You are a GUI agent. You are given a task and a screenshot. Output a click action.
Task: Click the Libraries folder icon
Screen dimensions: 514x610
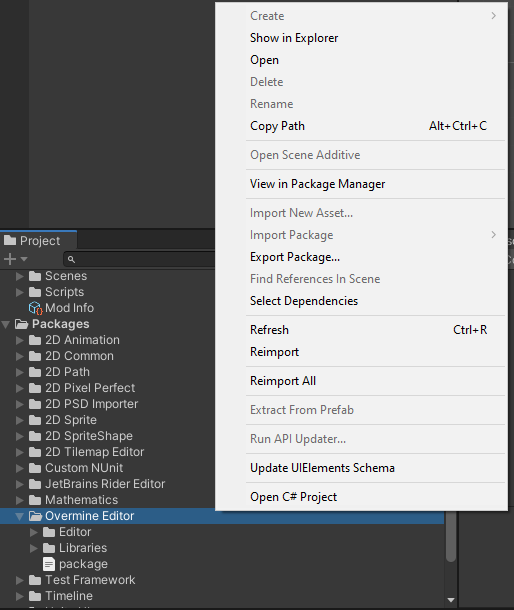[x=49, y=548]
